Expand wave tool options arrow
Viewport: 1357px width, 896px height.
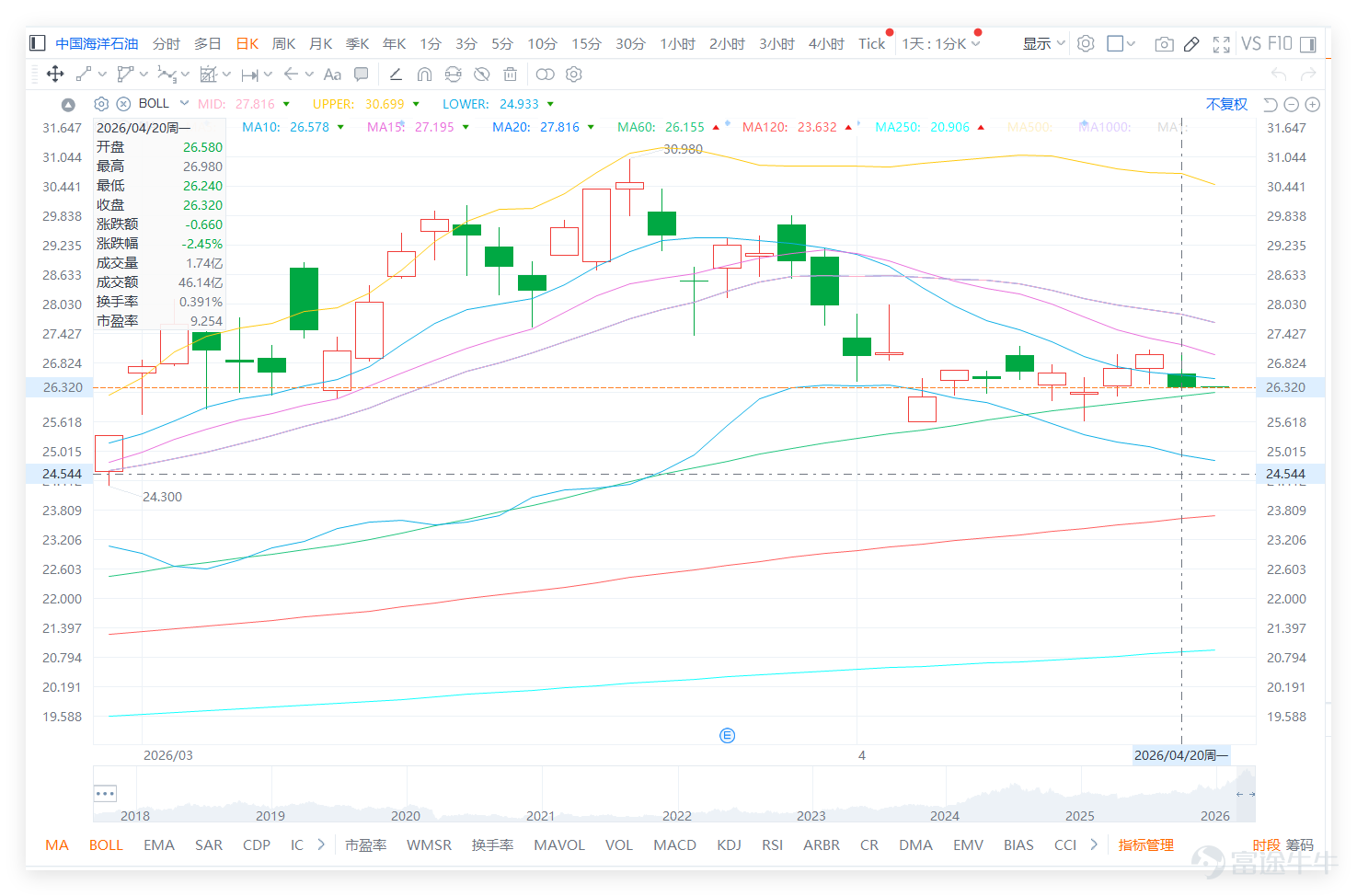(x=185, y=75)
